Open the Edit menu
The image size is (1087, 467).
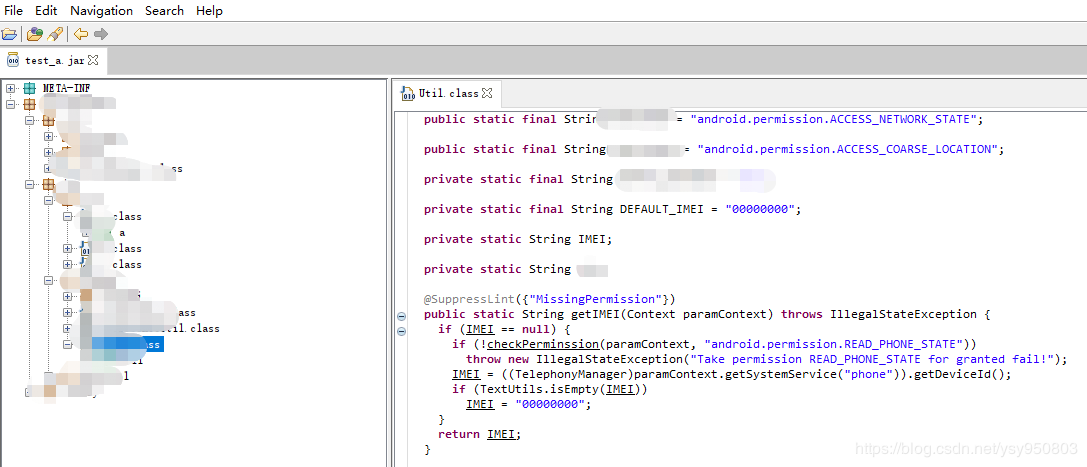[46, 11]
